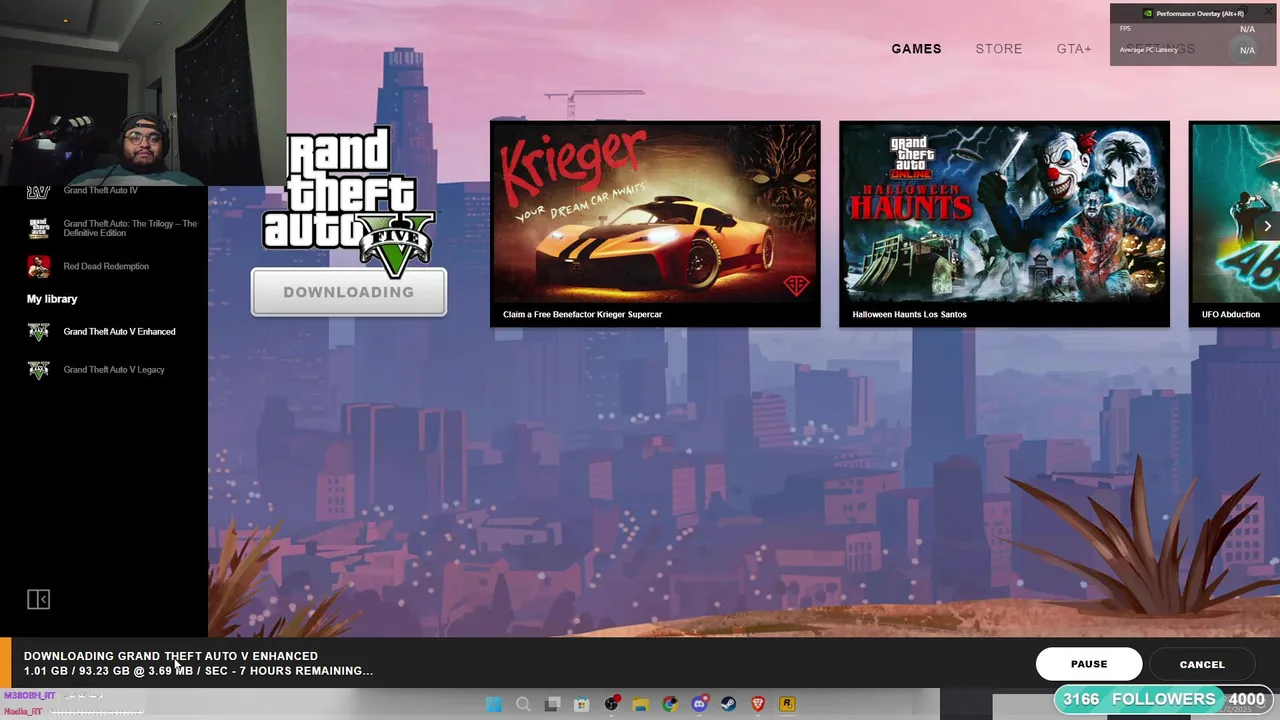The image size is (1280, 720).
Task: Click the DOWNLOADING button under GTA V logo
Action: 349,292
